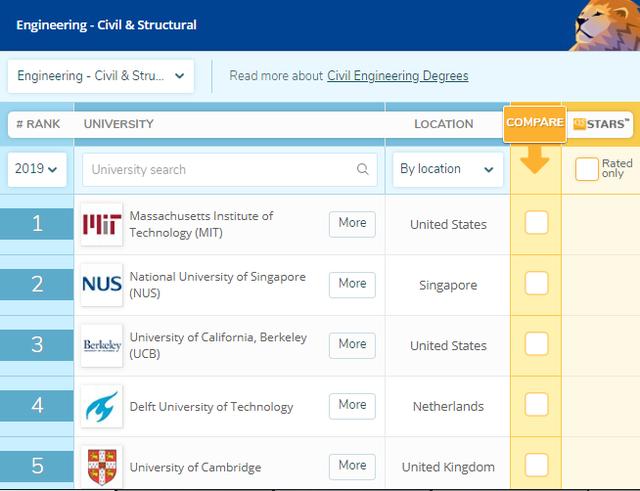This screenshot has height=491, width=640.
Task: Click the search magnifier icon
Action: [363, 169]
